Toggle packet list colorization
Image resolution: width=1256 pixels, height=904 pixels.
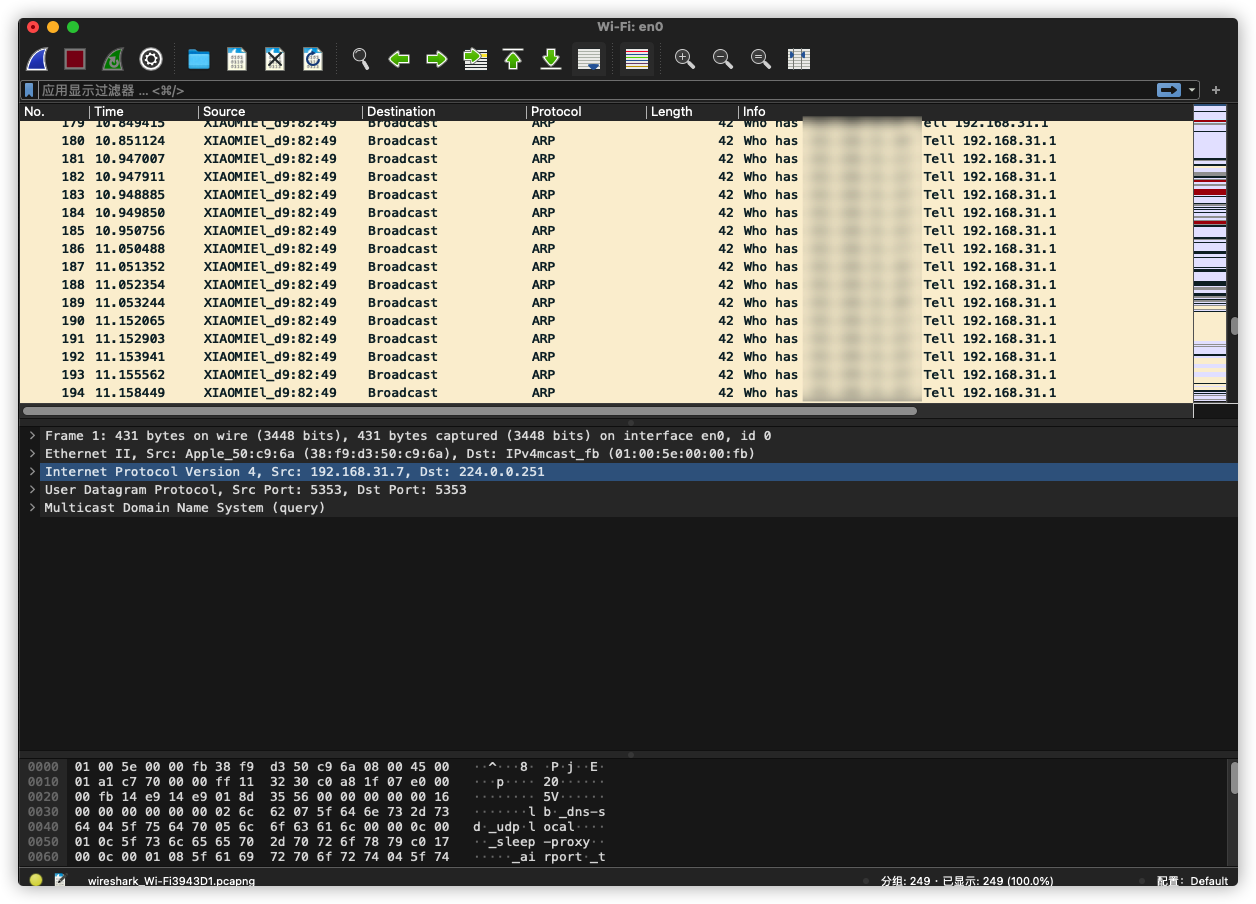point(637,59)
